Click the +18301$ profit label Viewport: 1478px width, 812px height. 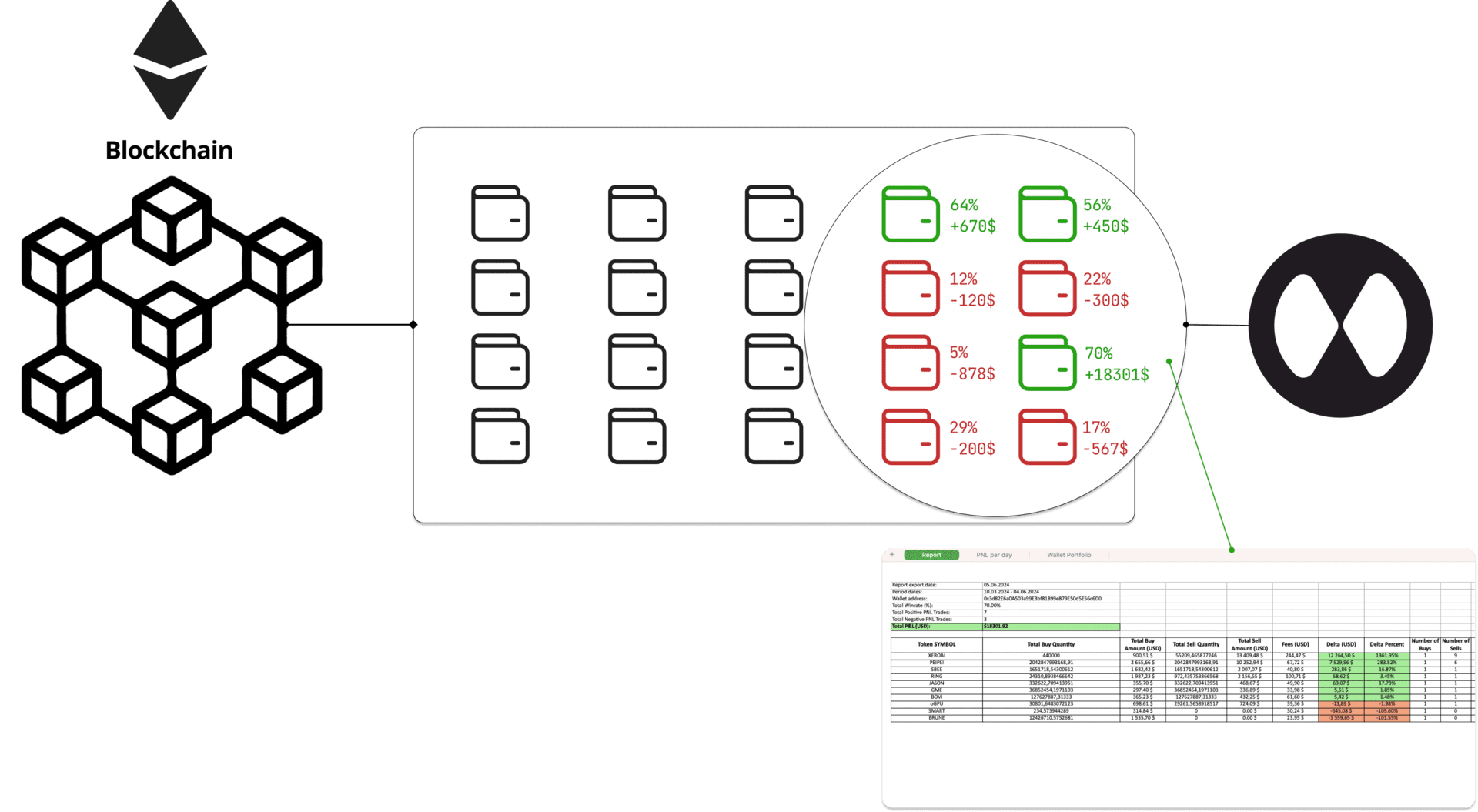pyautogui.click(x=1117, y=375)
